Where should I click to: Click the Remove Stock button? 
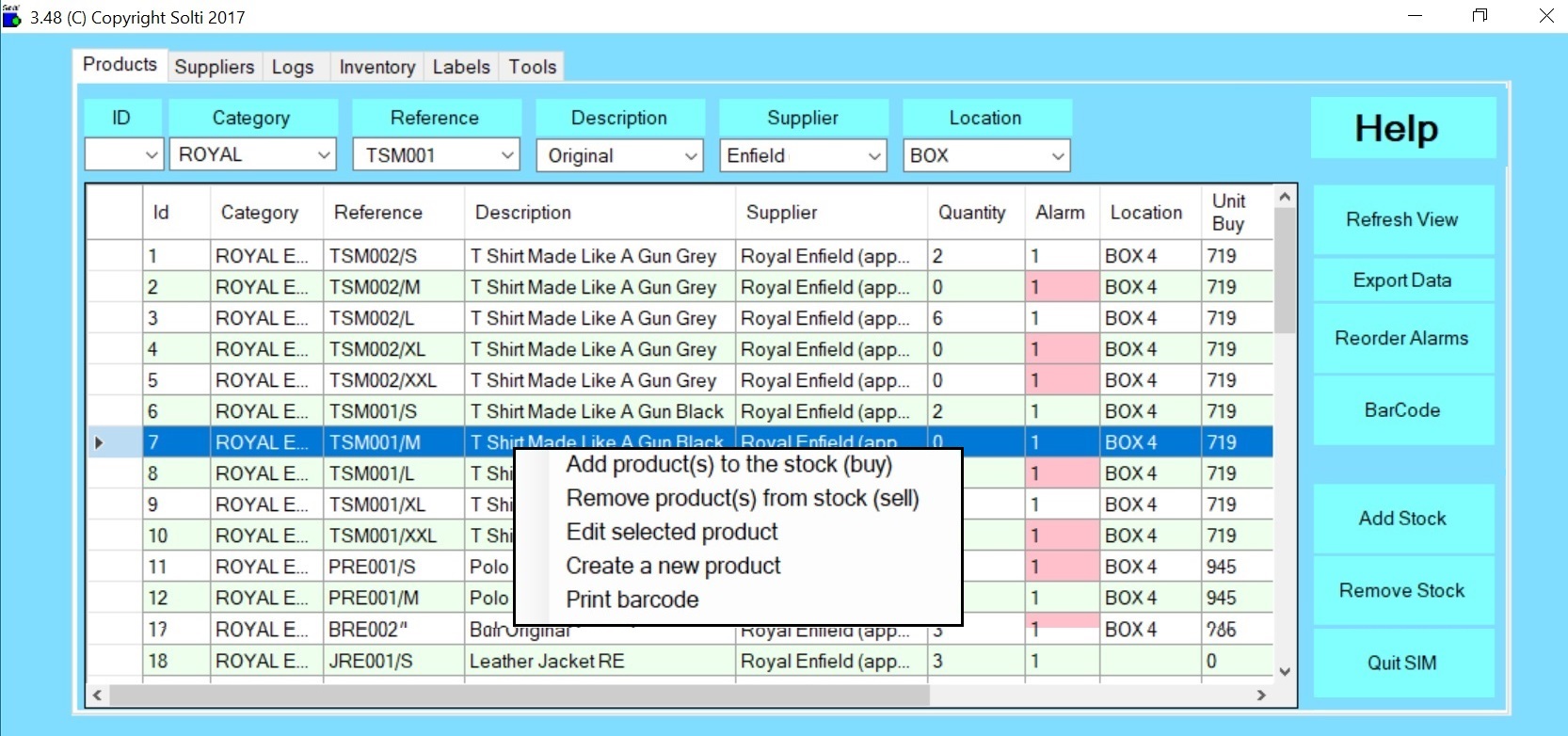coord(1403,590)
